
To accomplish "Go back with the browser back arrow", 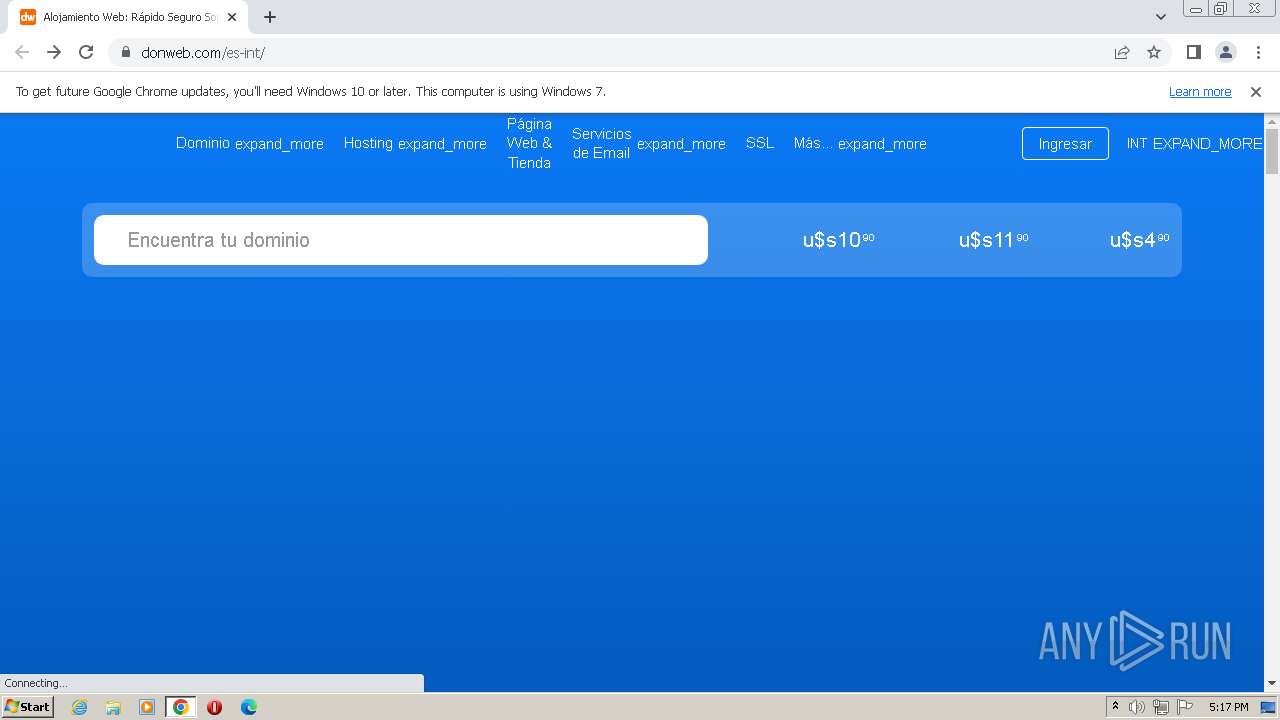I will click(22, 52).
